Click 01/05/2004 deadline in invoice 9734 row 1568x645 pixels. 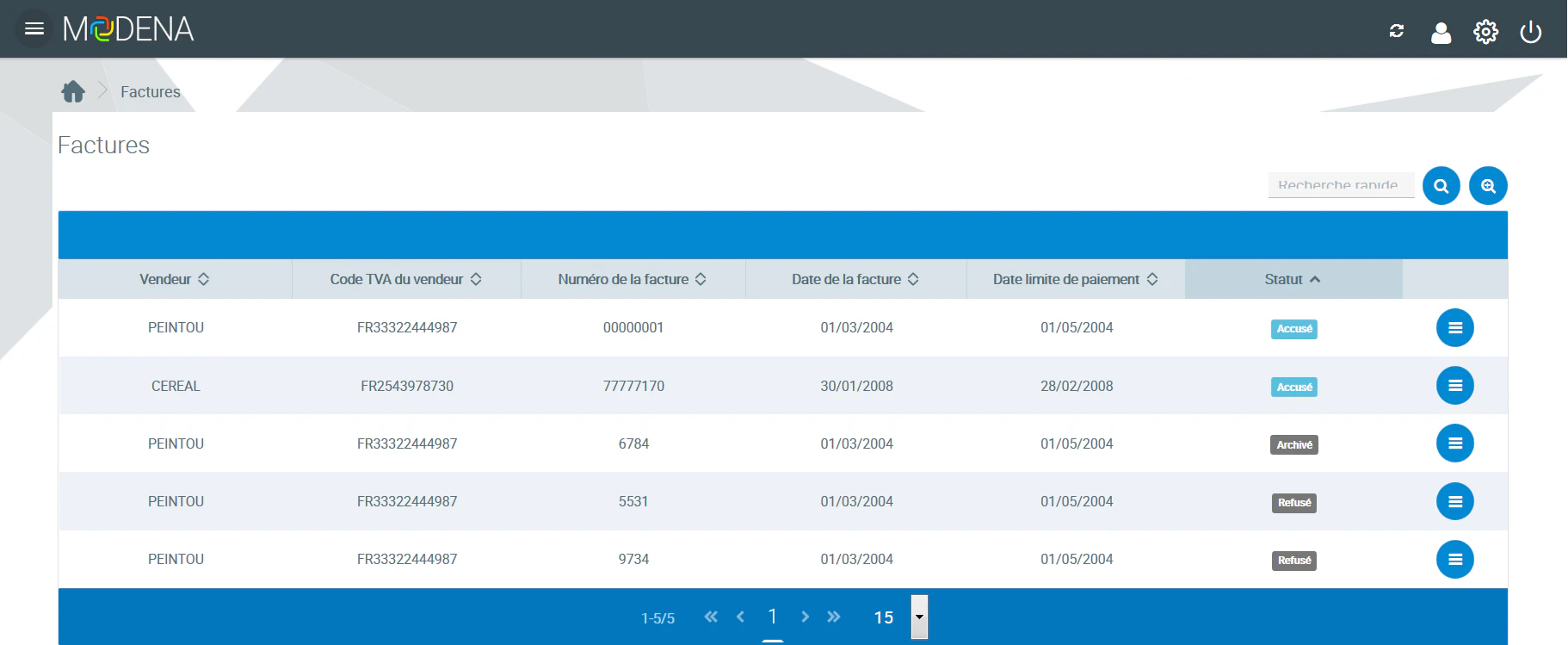tap(1077, 559)
